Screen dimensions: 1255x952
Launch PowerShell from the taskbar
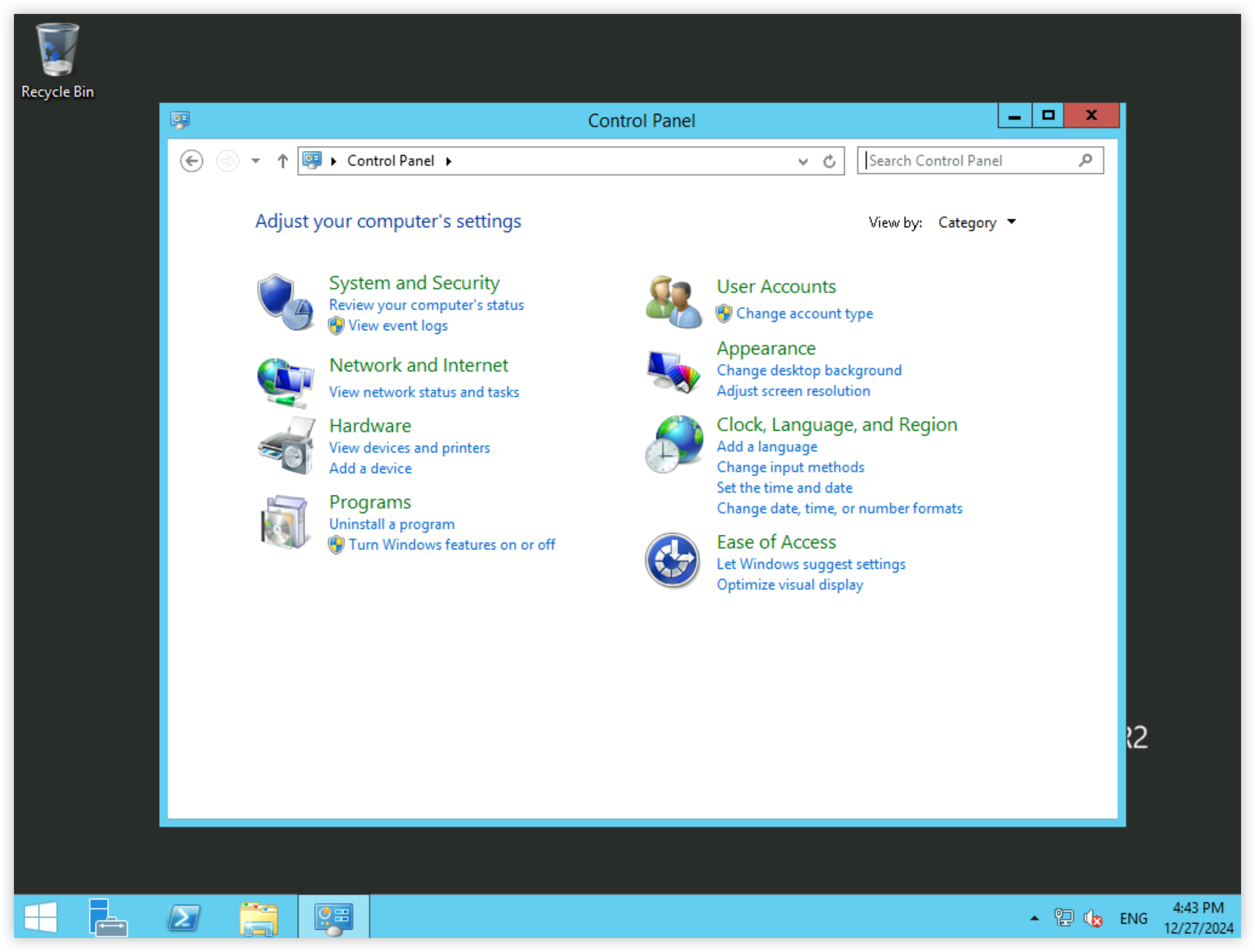184,917
